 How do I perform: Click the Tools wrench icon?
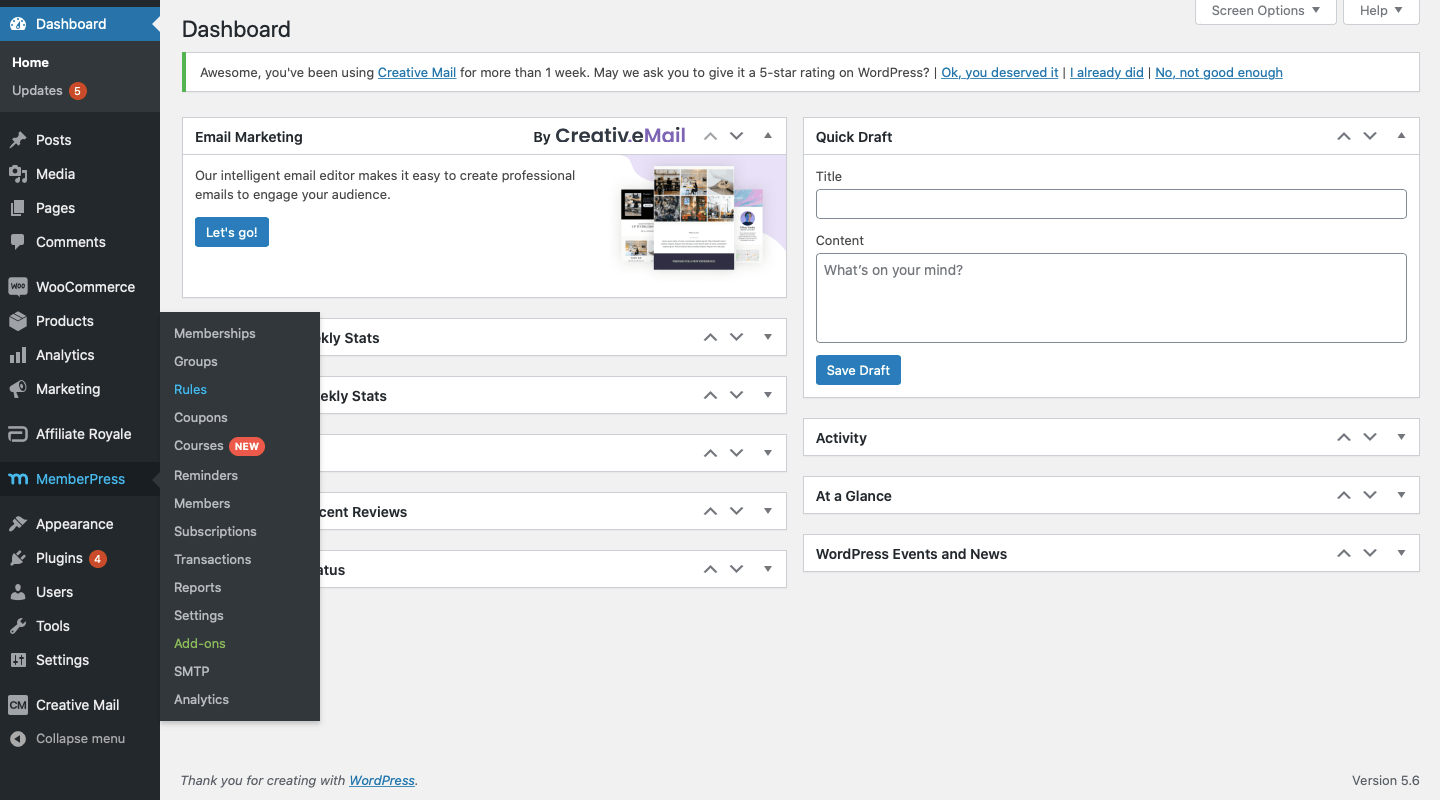(18, 626)
